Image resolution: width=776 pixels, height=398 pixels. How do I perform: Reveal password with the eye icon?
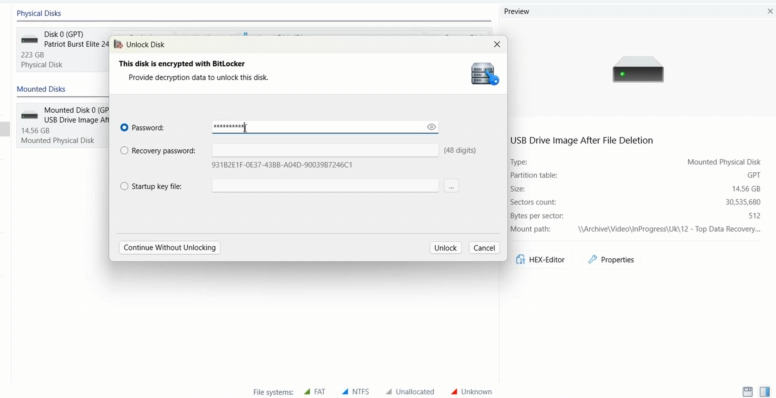432,127
